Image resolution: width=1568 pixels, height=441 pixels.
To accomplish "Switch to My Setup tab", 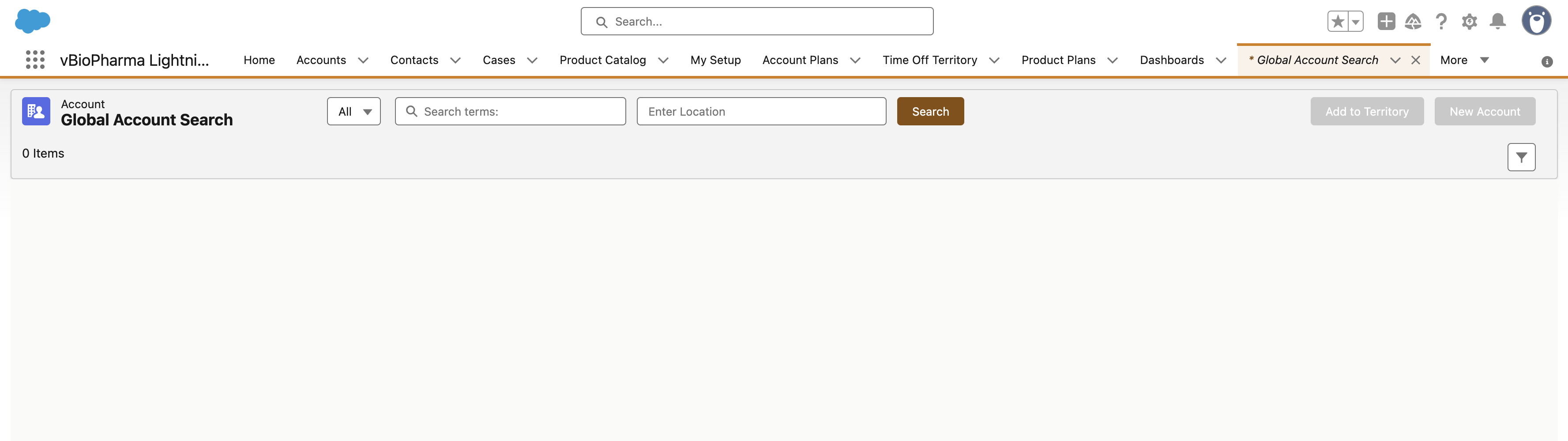I will tap(715, 60).
